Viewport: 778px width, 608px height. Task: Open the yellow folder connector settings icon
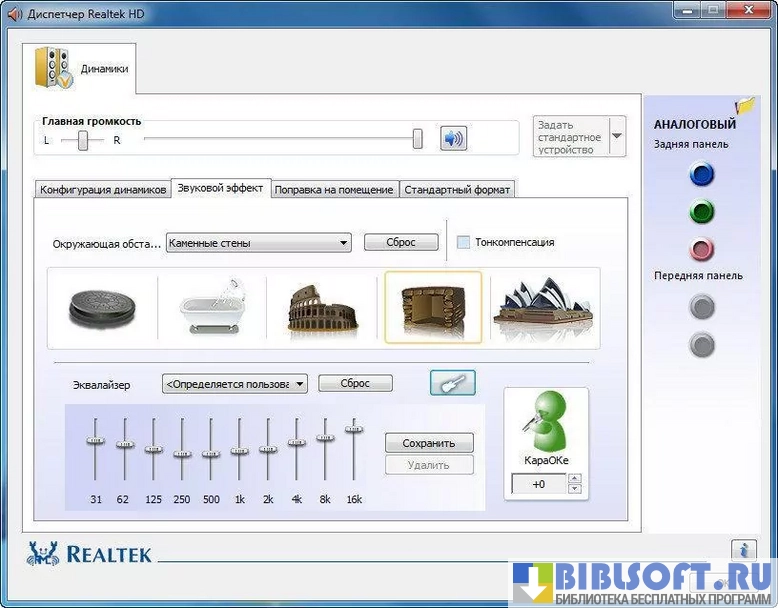pos(744,105)
